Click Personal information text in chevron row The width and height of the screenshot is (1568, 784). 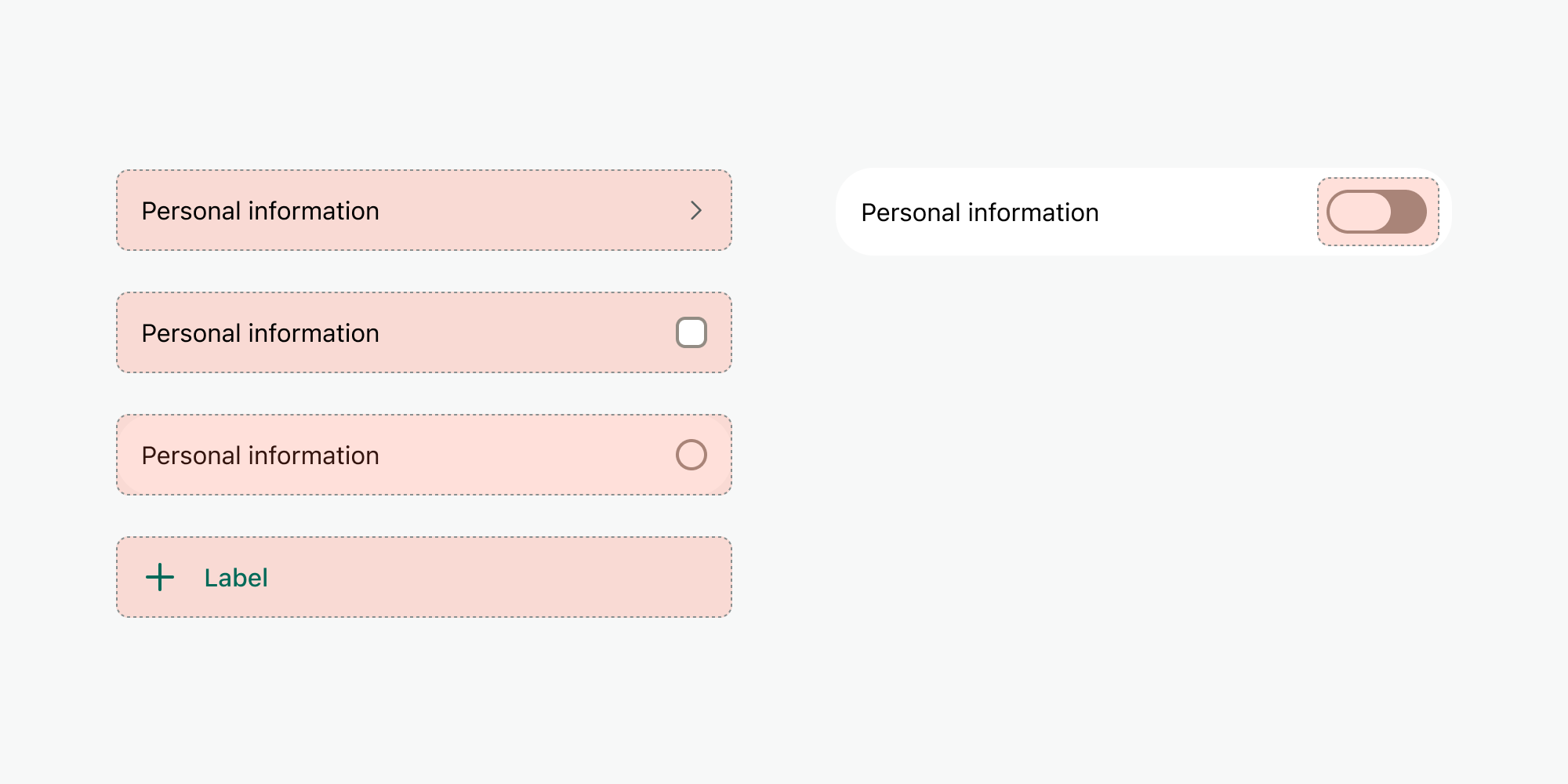pyautogui.click(x=260, y=211)
